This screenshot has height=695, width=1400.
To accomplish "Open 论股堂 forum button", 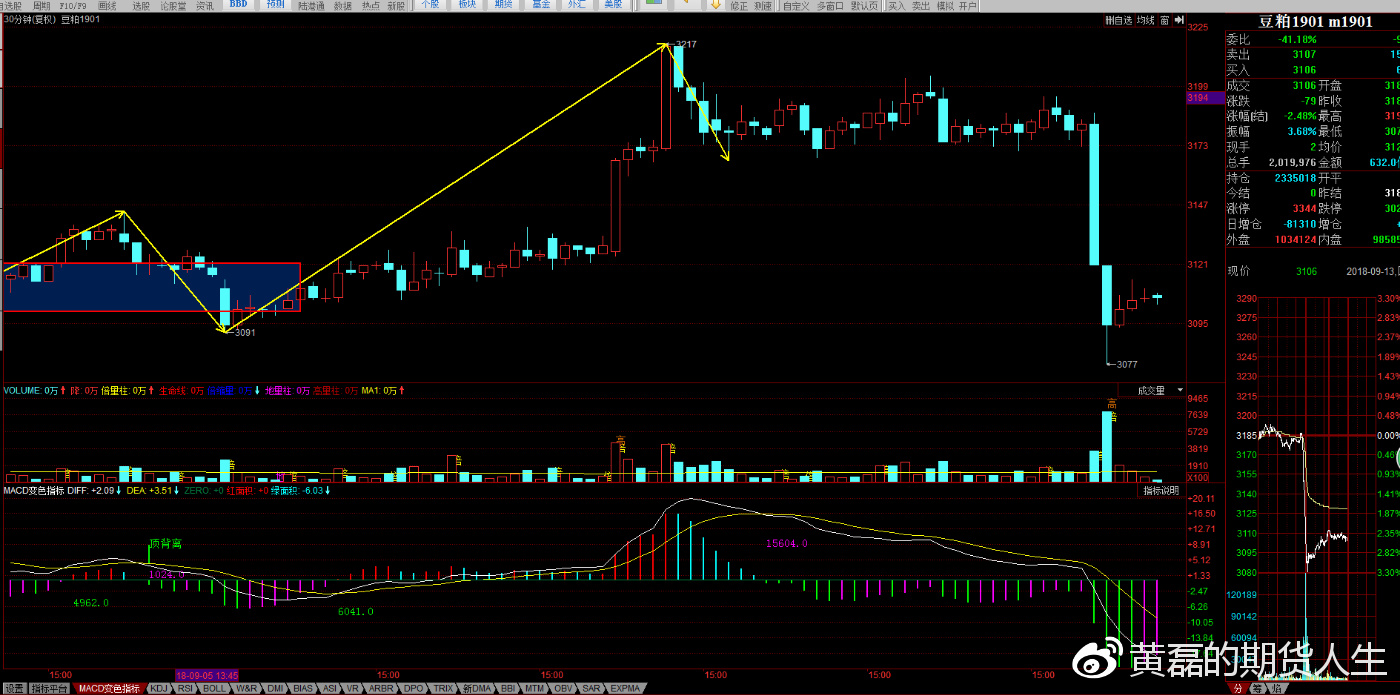I will click(x=173, y=5).
